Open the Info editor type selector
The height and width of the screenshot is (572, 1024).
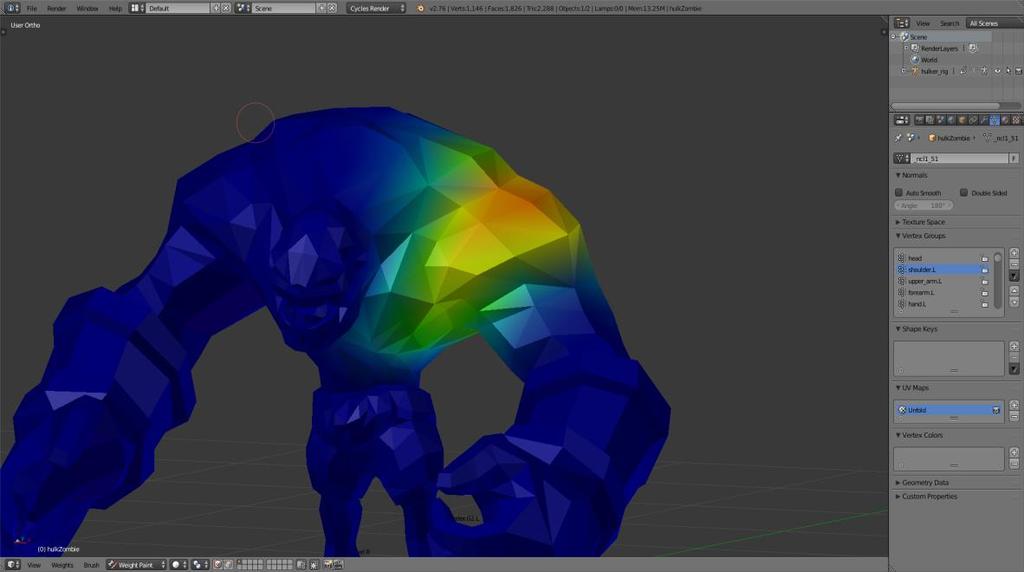12,8
